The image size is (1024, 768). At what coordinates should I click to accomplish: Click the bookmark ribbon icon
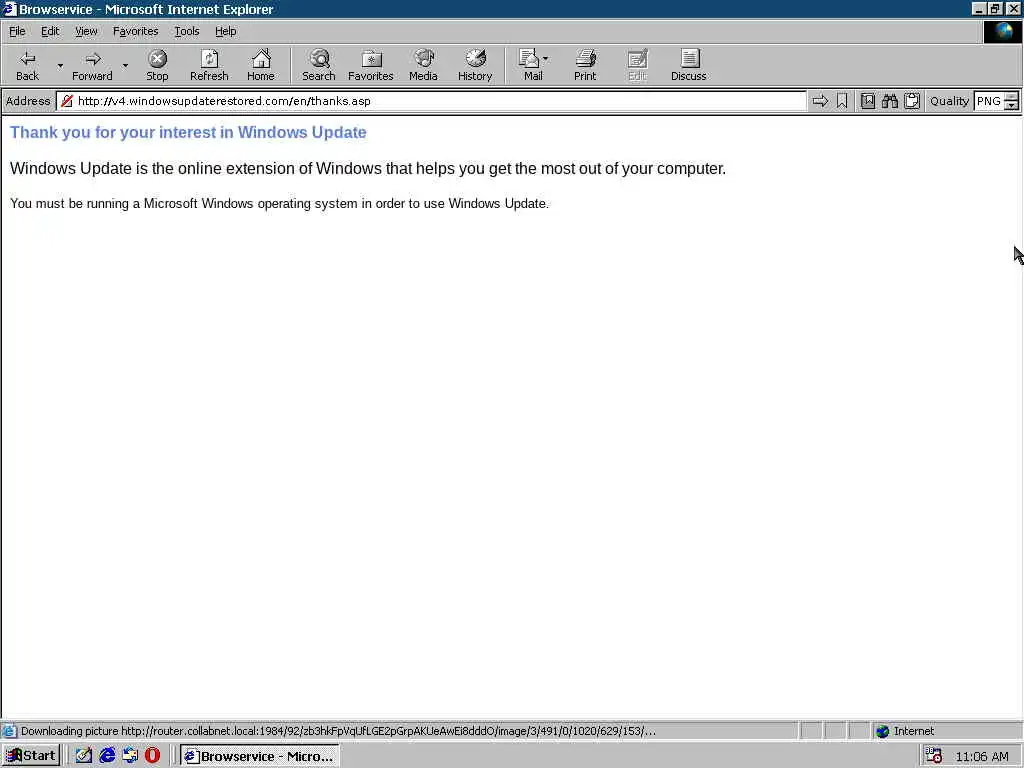tap(842, 101)
